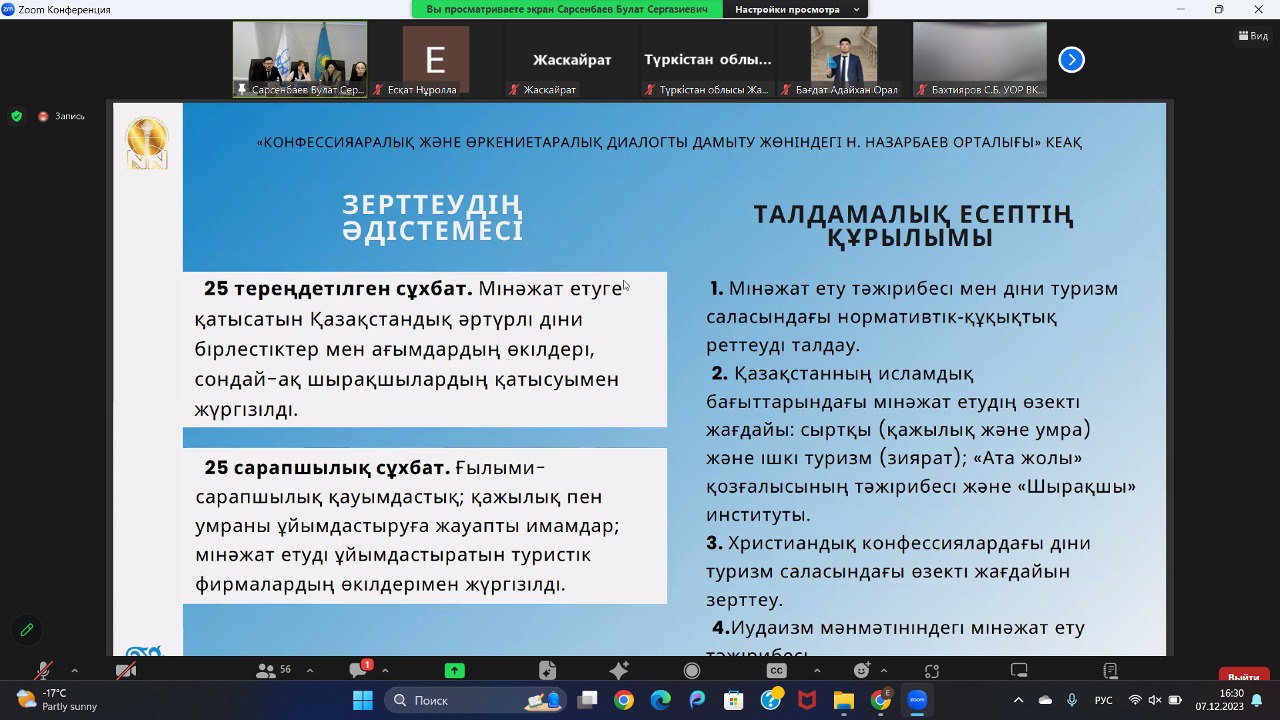Unmute the microphone in Zoom toolbar
The height and width of the screenshot is (720, 1280).
point(42,670)
